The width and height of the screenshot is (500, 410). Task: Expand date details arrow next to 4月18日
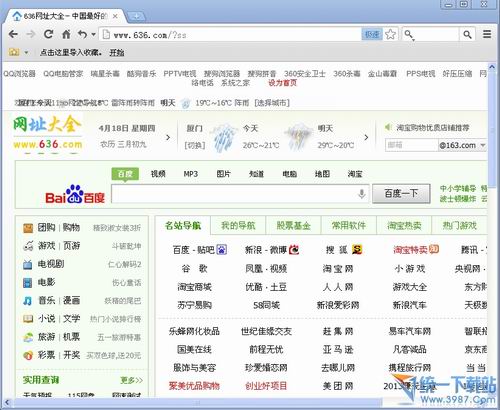tap(168, 137)
